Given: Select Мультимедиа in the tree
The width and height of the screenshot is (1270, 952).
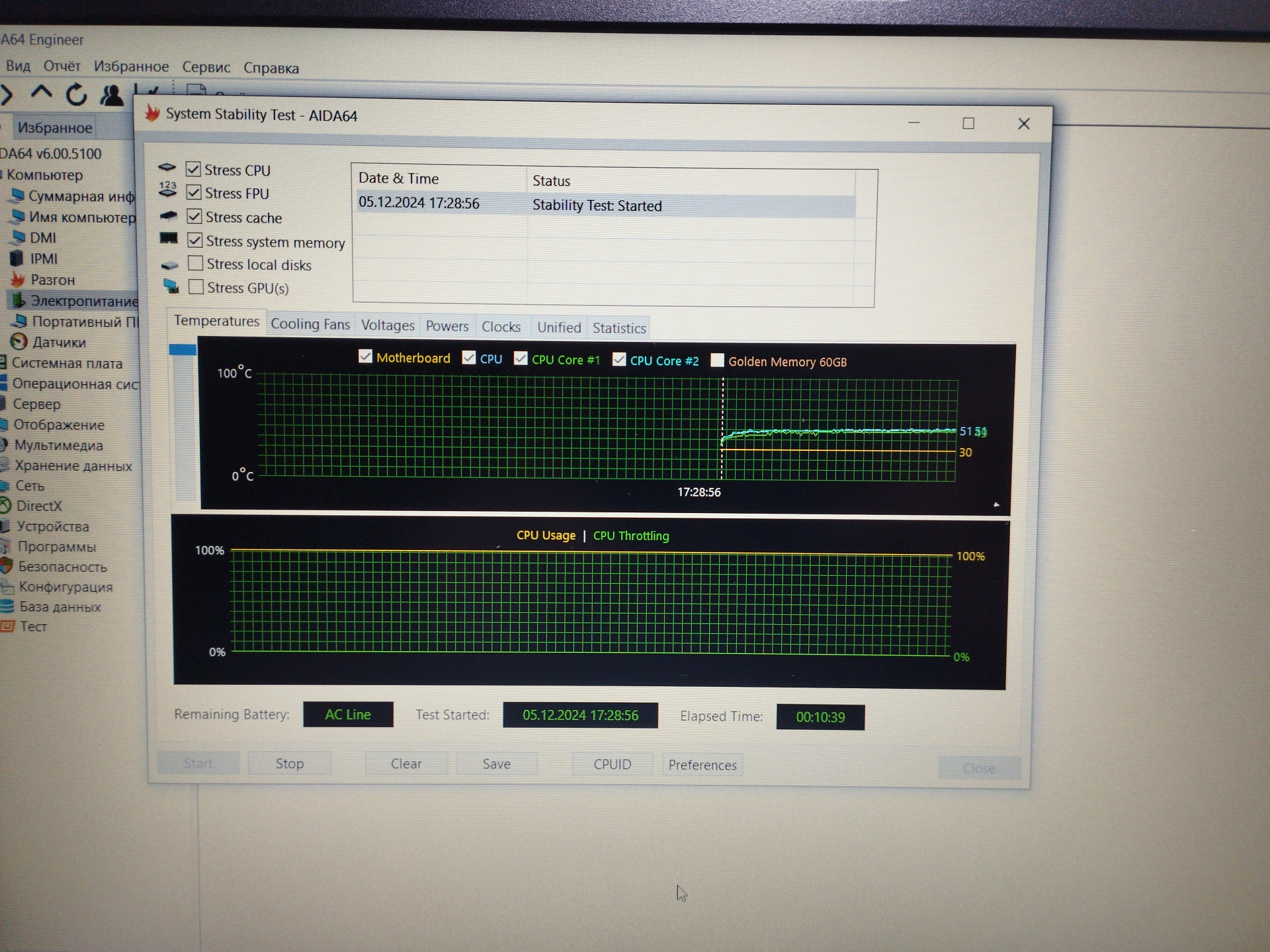Looking at the screenshot, I should click(58, 445).
